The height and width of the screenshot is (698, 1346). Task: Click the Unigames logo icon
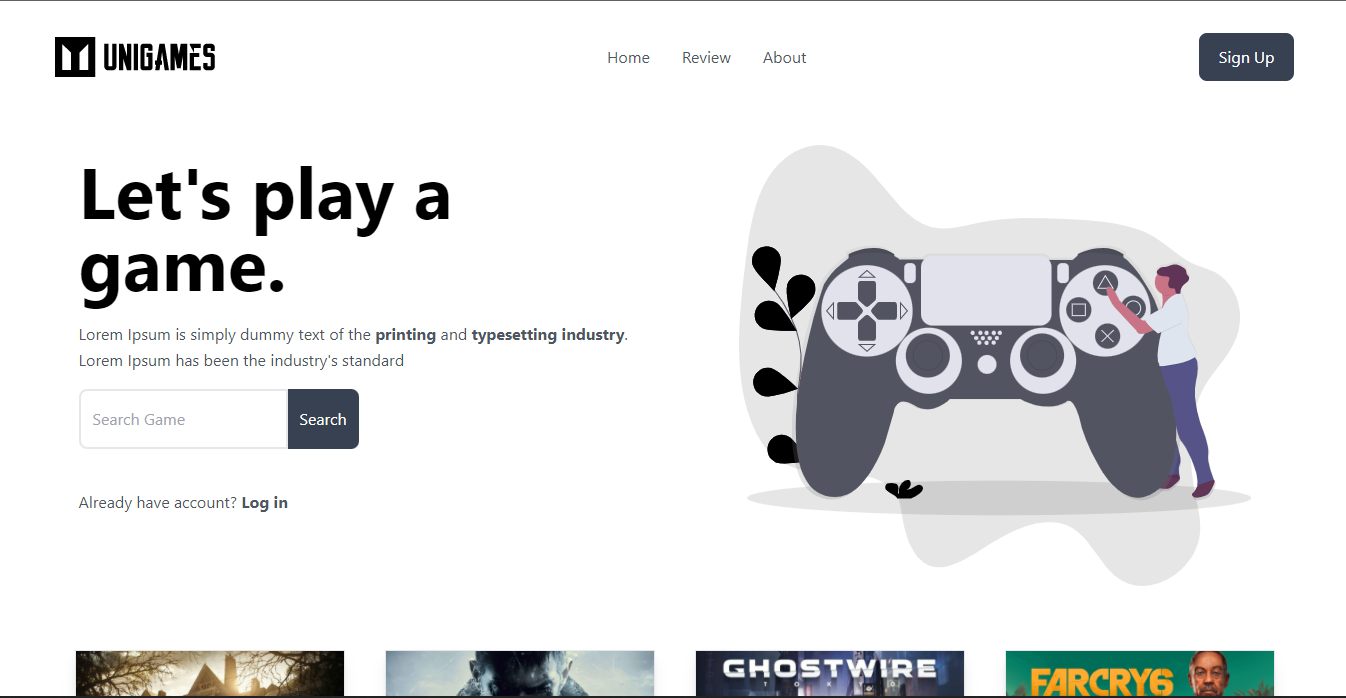click(75, 57)
